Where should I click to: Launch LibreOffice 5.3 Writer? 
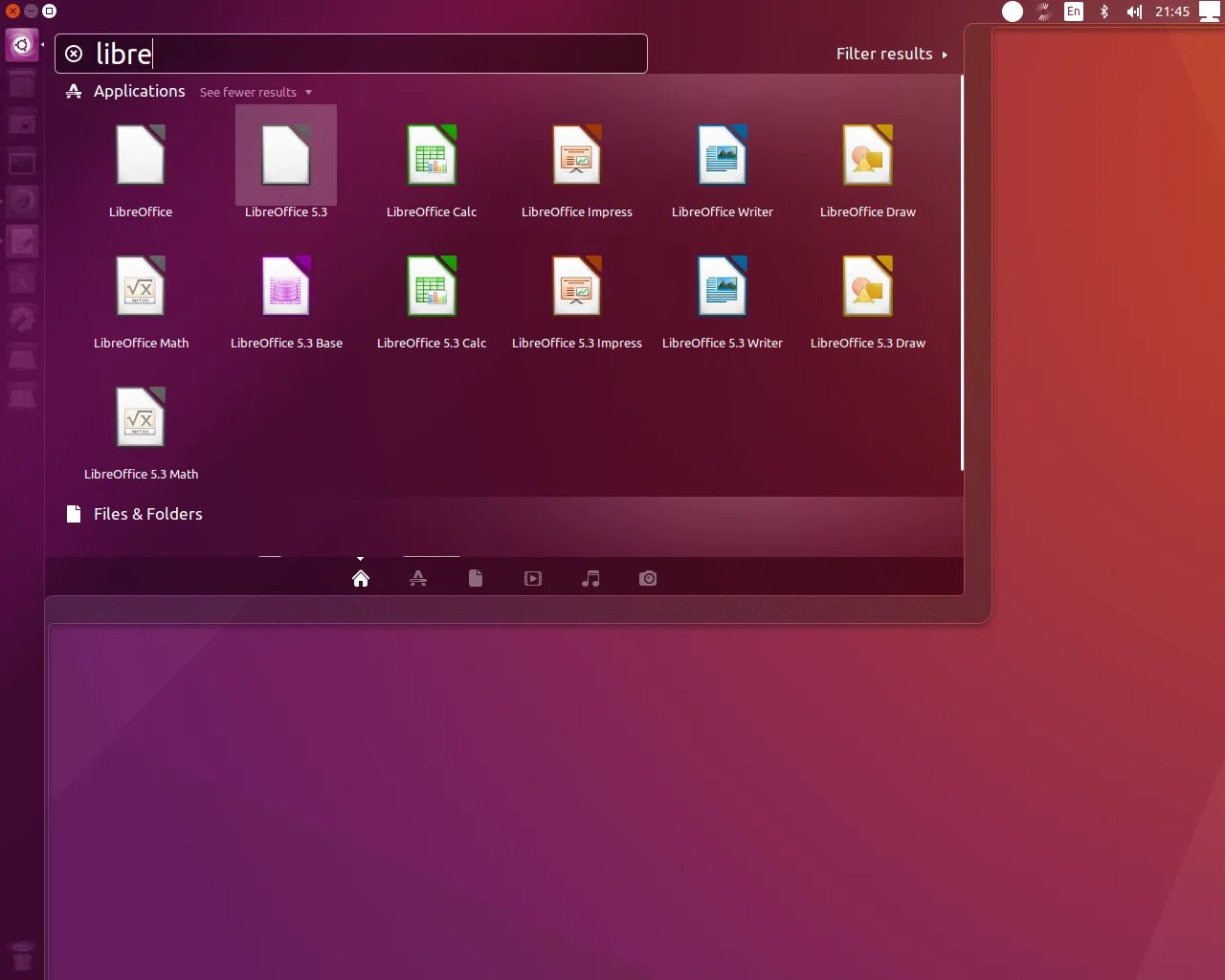(723, 286)
